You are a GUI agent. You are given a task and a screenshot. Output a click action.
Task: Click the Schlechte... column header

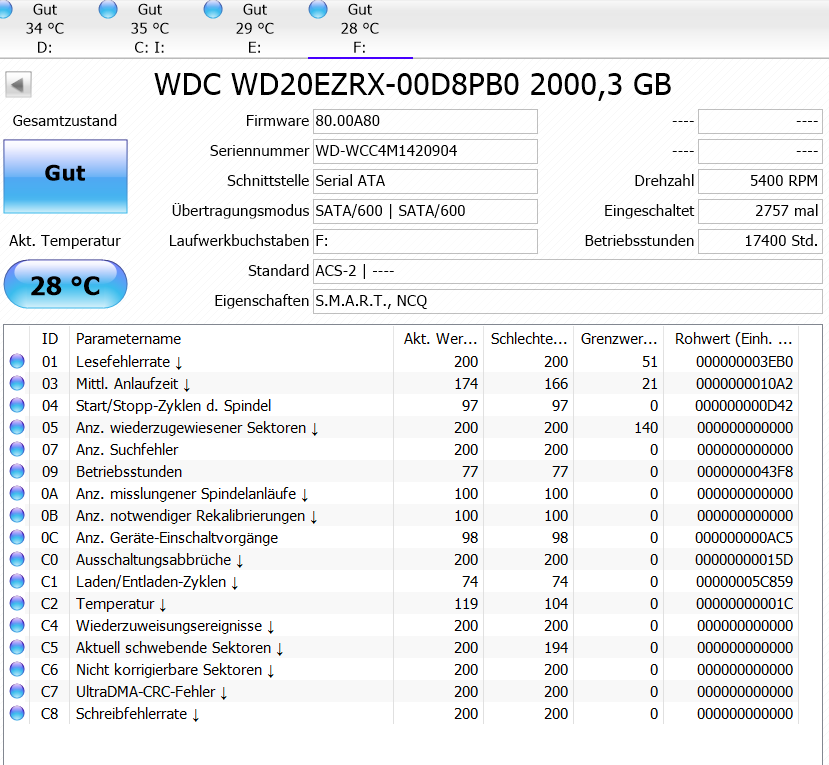click(x=529, y=339)
